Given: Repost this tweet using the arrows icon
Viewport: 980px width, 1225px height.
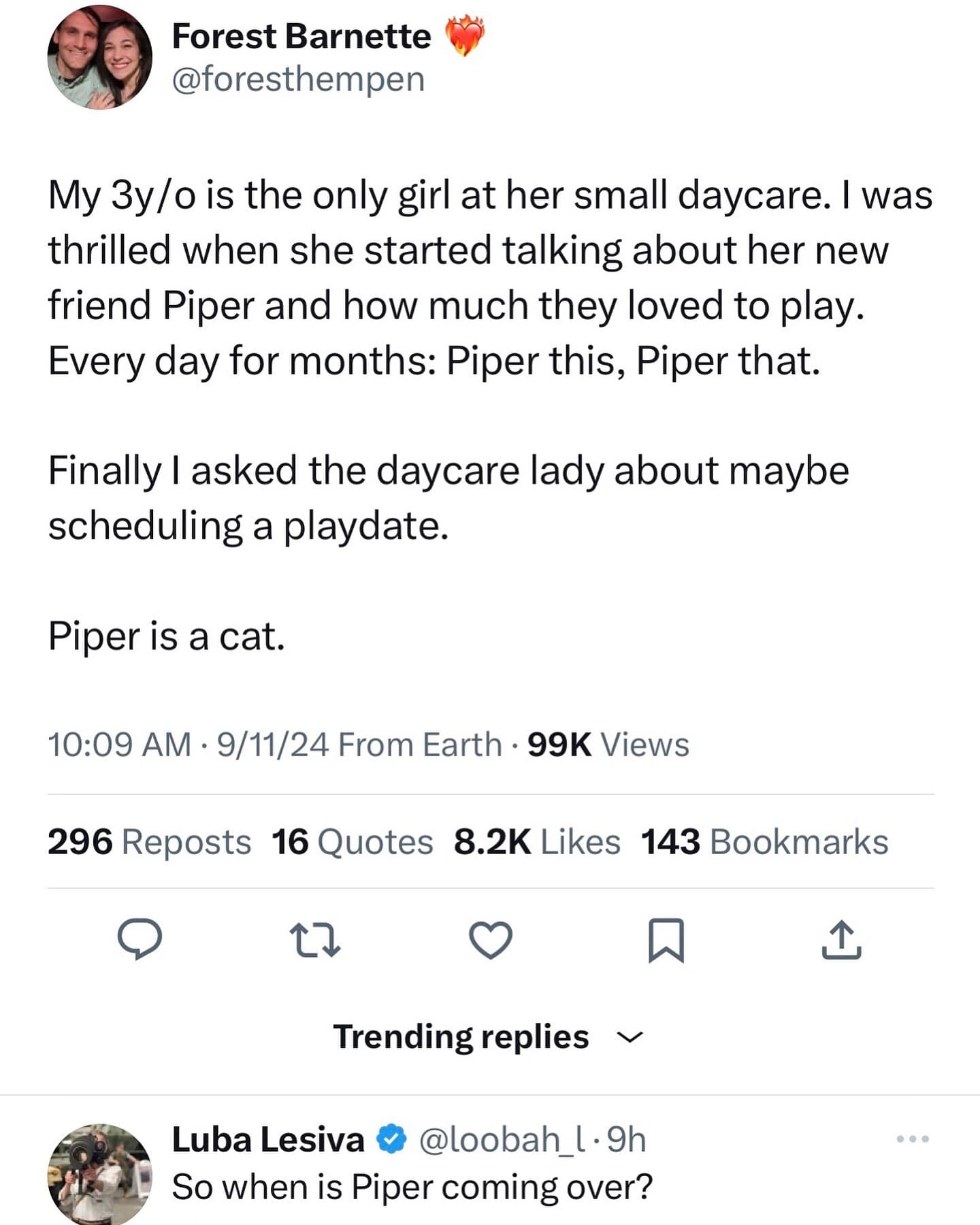Looking at the screenshot, I should tap(314, 940).
